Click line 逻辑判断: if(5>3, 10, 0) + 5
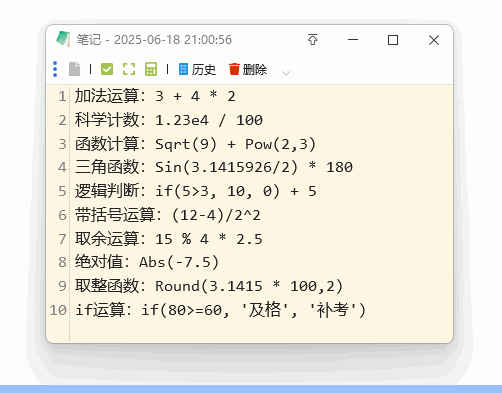Screen dimensions: 502x393 (196, 191)
